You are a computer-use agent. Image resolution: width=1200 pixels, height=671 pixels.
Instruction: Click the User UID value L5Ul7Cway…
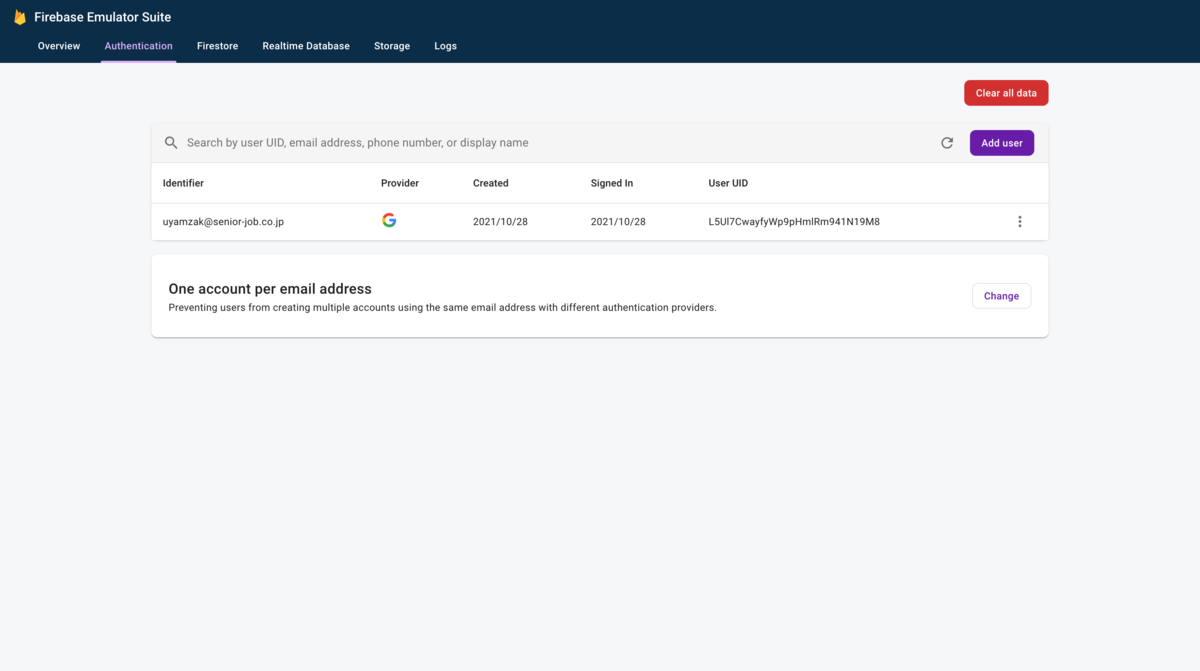pyautogui.click(x=794, y=222)
